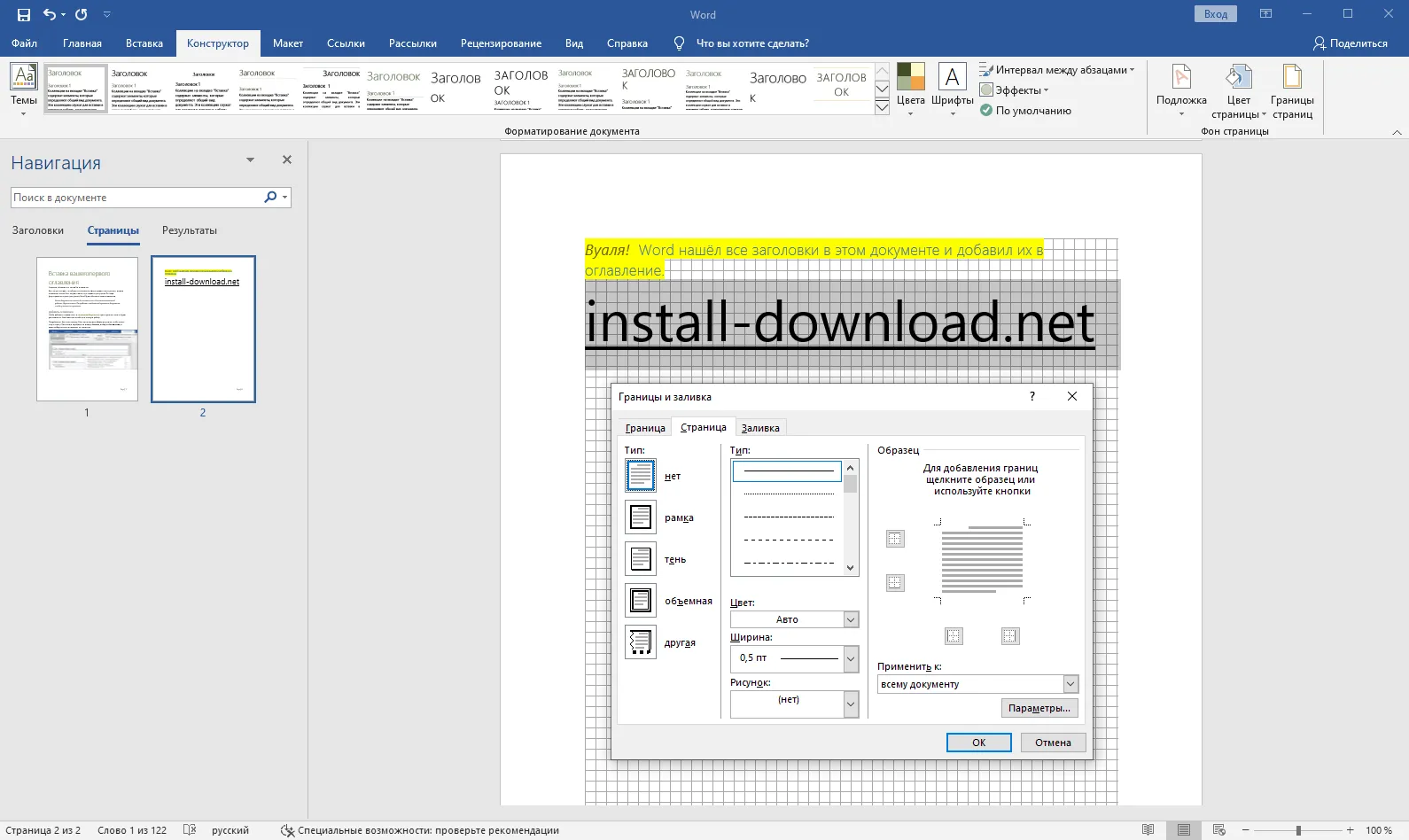This screenshot has height=840, width=1409.
Task: Expand the 'Применить к' dropdown
Action: tap(1070, 684)
